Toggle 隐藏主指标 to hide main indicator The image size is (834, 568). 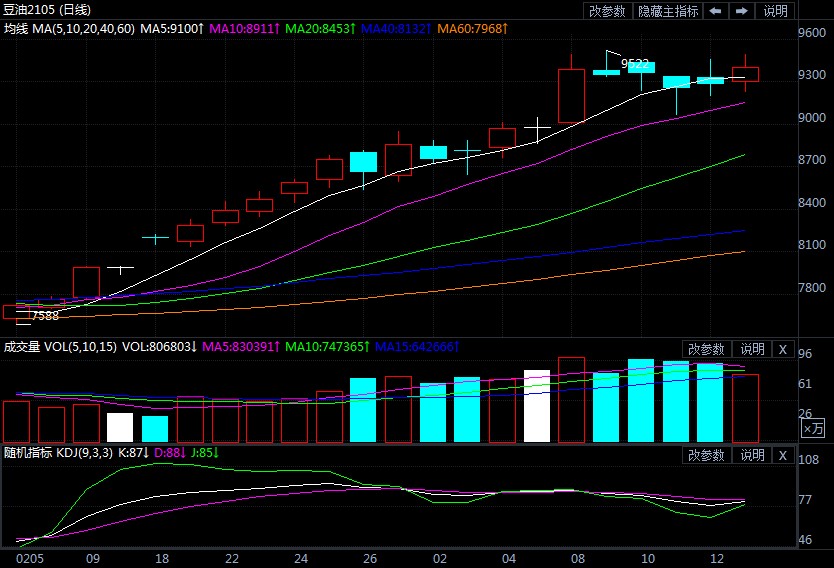[668, 11]
